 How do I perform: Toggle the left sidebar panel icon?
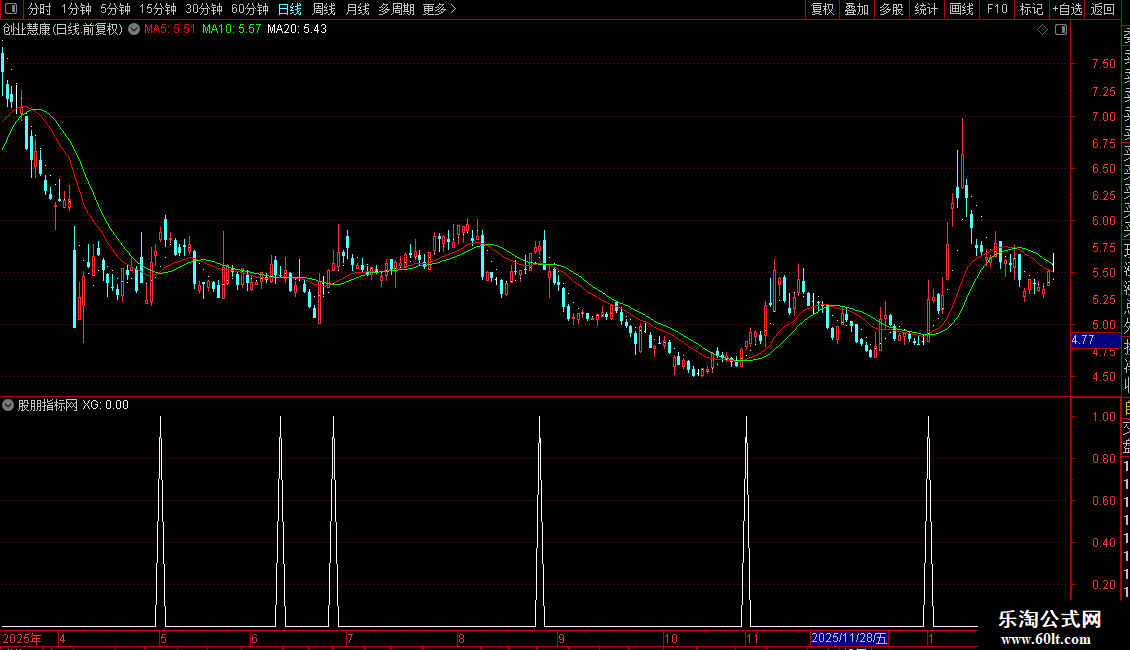click(x=11, y=9)
